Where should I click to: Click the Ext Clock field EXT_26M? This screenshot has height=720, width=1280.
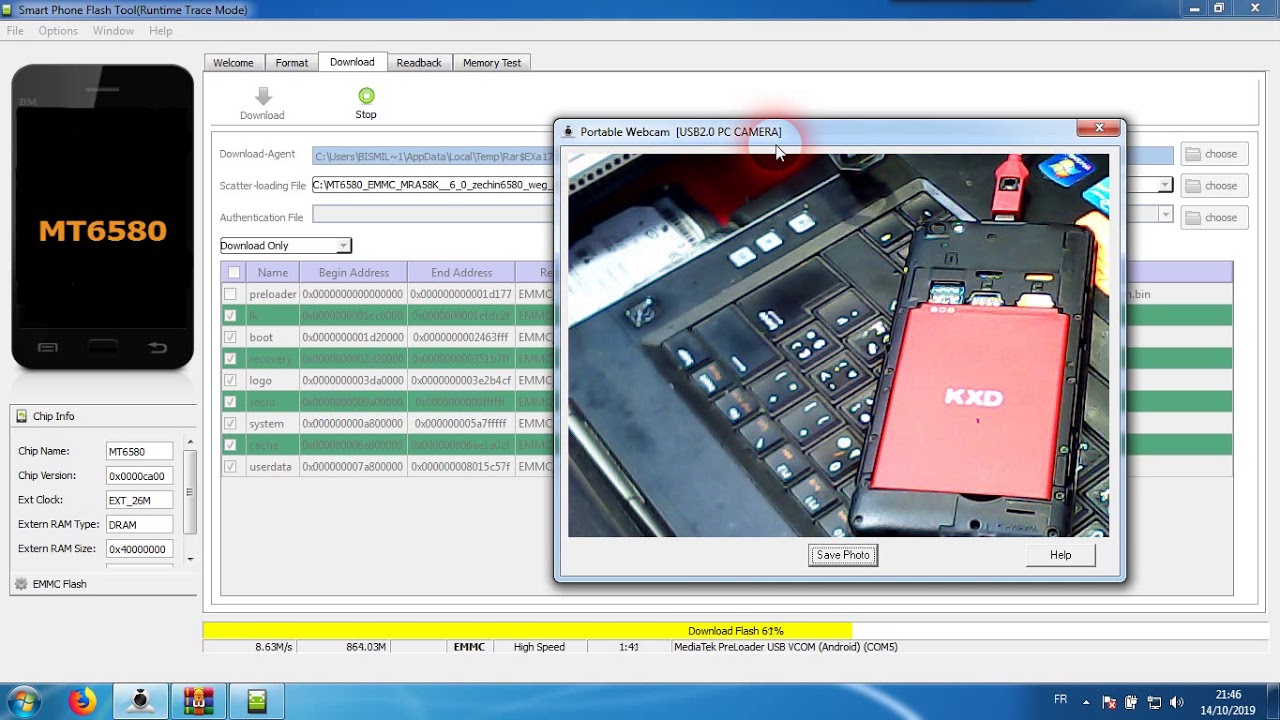click(x=140, y=500)
